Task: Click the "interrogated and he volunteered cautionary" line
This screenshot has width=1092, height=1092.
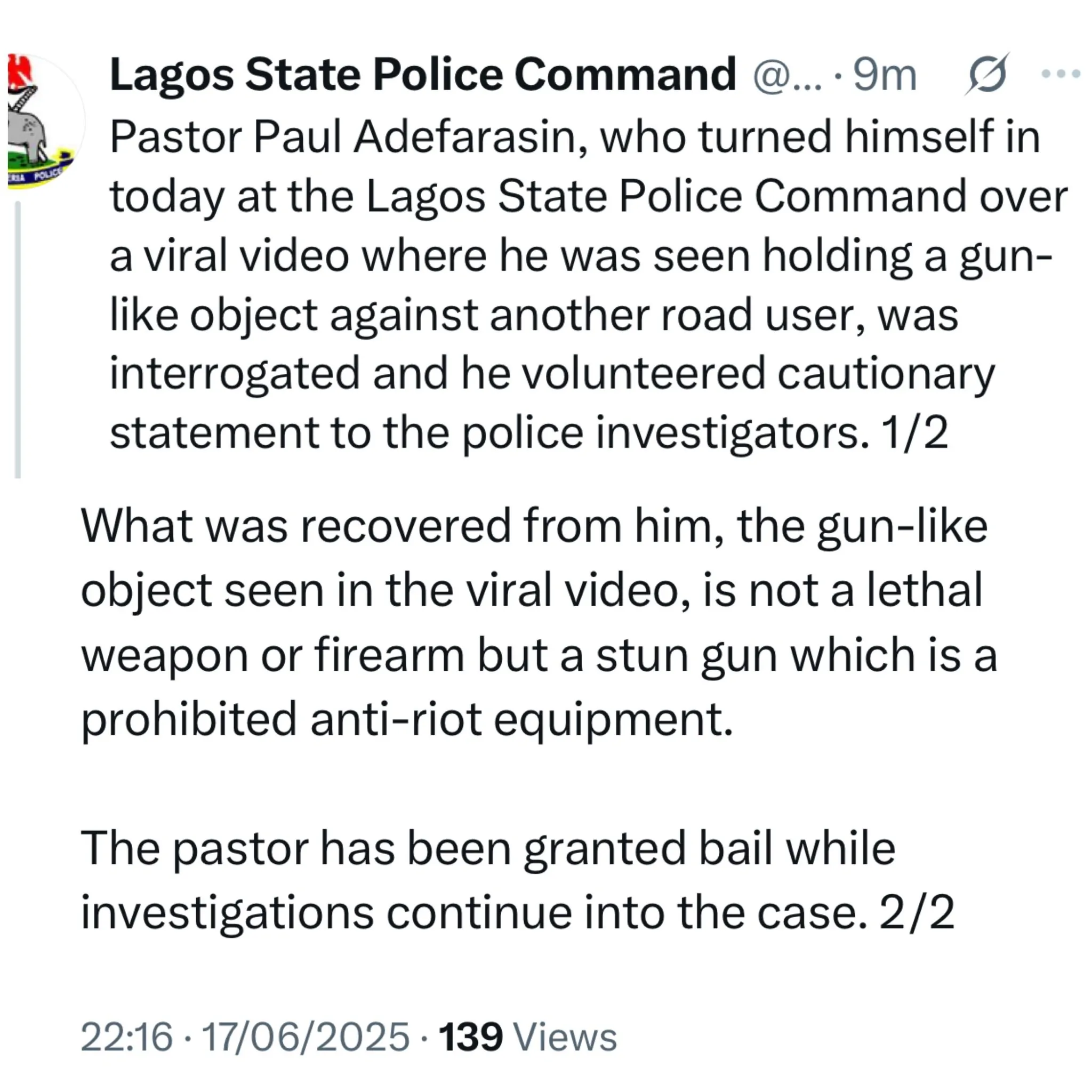Action: tap(551, 374)
